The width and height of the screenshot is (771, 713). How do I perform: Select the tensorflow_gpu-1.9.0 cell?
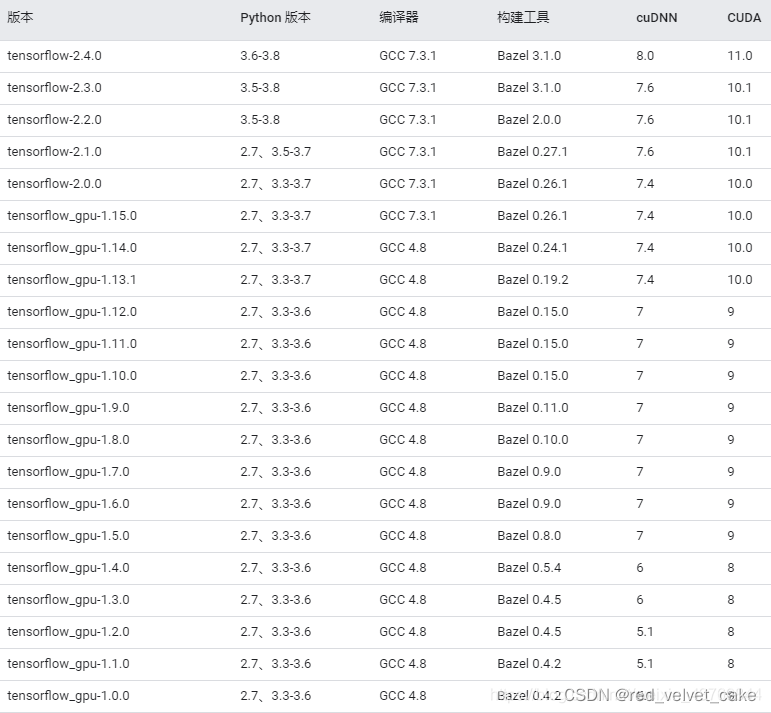pyautogui.click(x=68, y=408)
